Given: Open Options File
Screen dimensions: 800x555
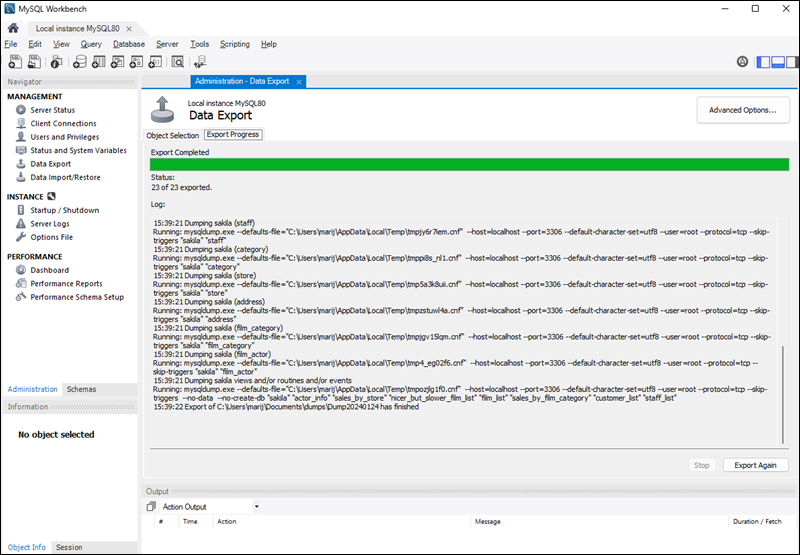Looking at the screenshot, I should pos(51,237).
